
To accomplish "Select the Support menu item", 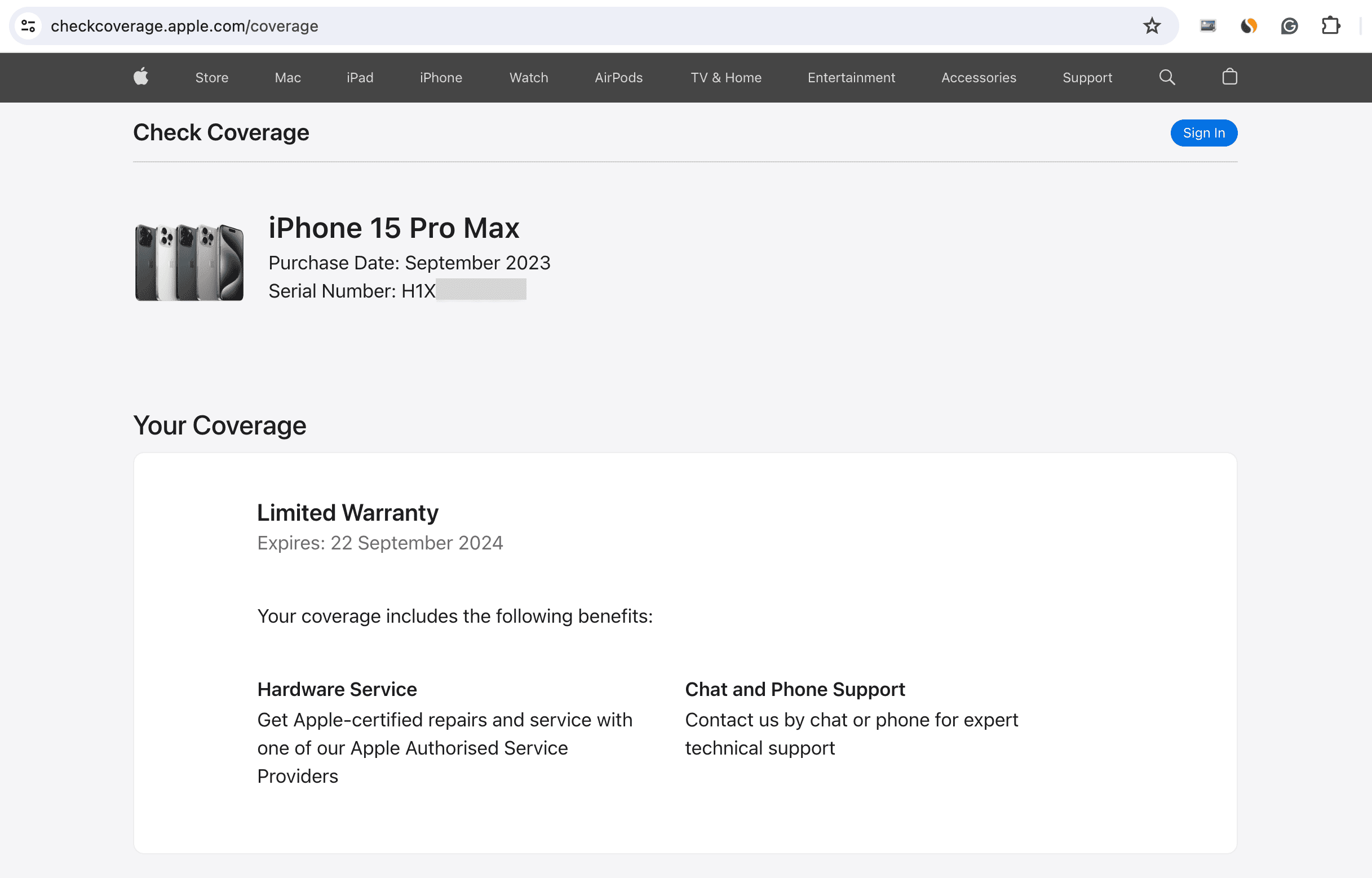I will [1086, 77].
